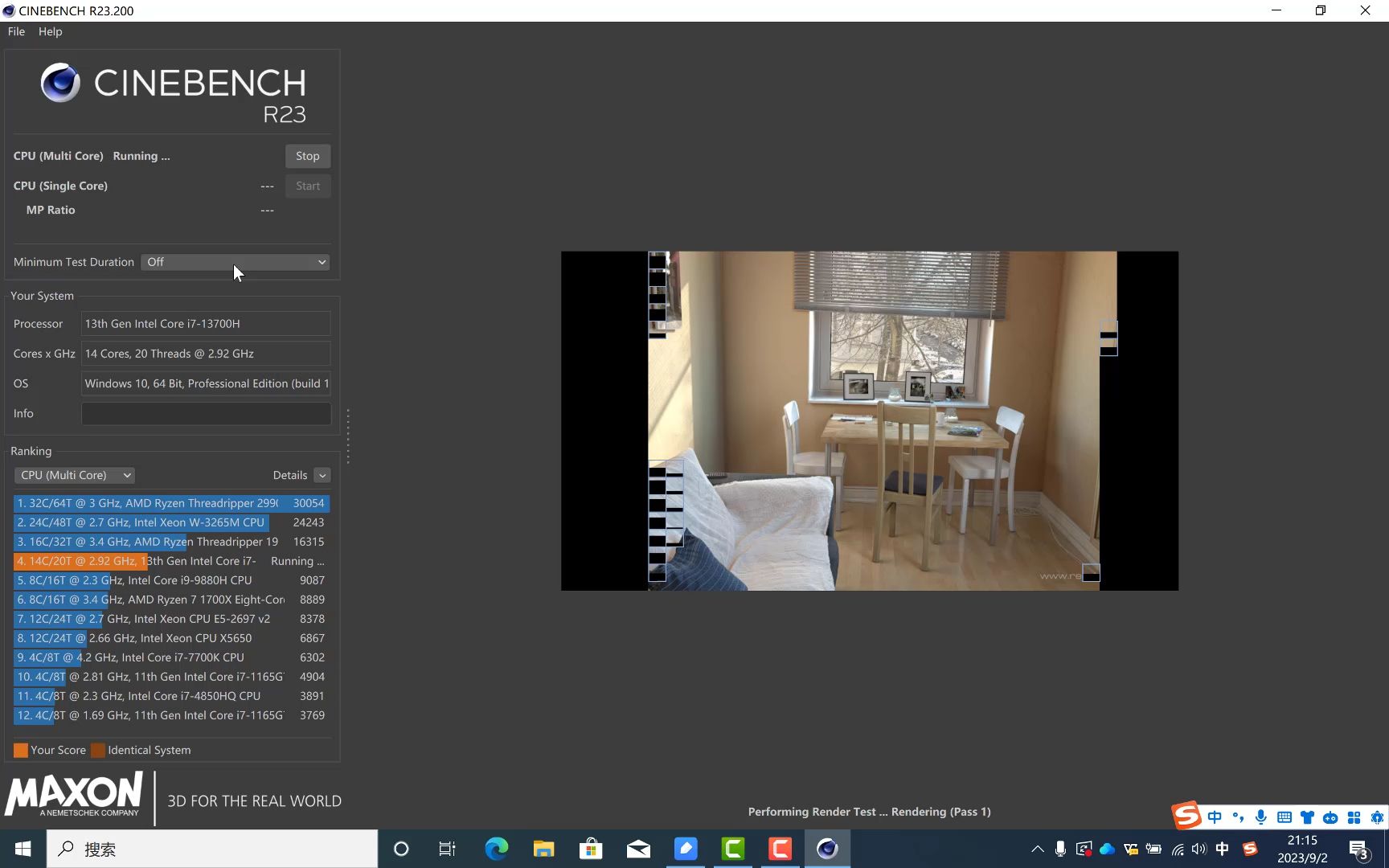
Task: Toggle Sogou Chinese/English mode button
Action: (x=1215, y=817)
